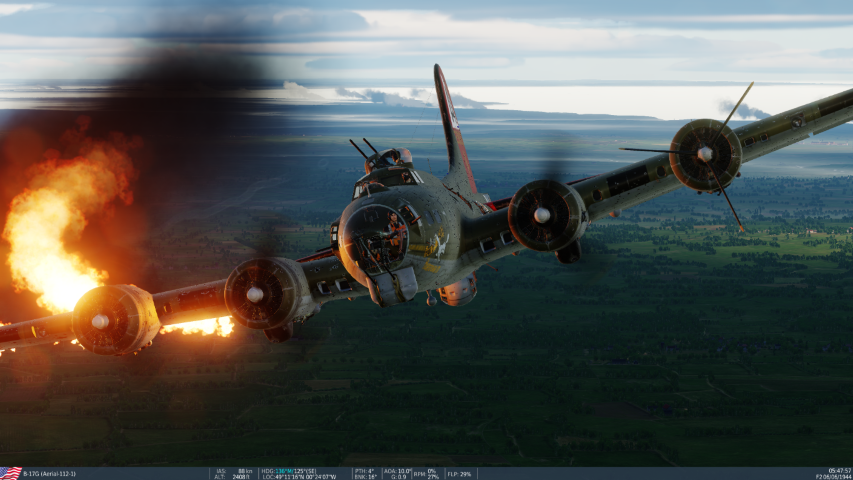Click the mission clock showing 05:47:57
Image resolution: width=853 pixels, height=480 pixels.
coord(839,470)
